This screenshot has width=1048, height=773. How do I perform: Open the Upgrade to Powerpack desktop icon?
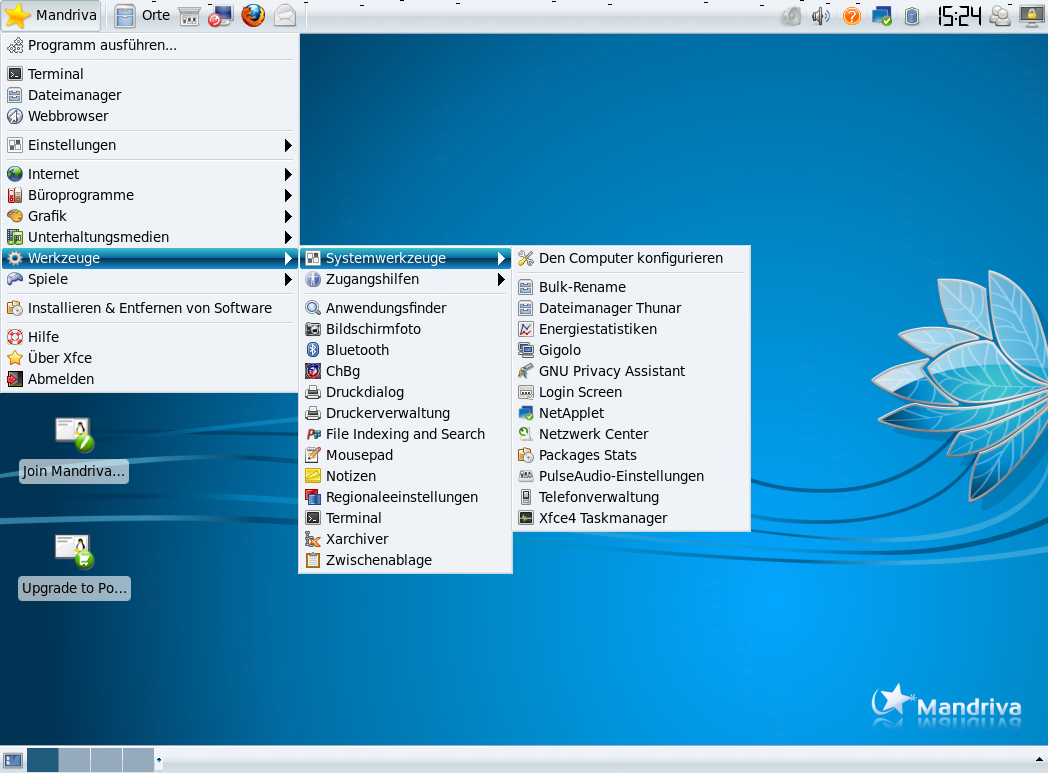74,552
